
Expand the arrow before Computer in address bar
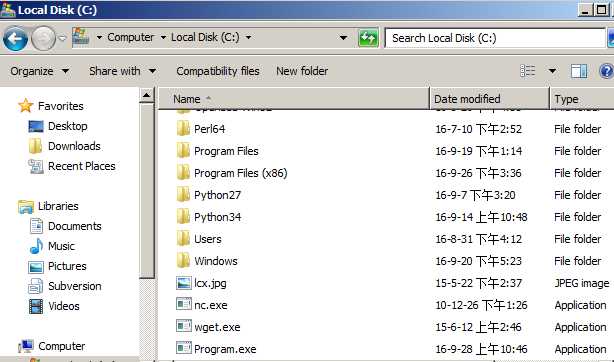pos(99,38)
